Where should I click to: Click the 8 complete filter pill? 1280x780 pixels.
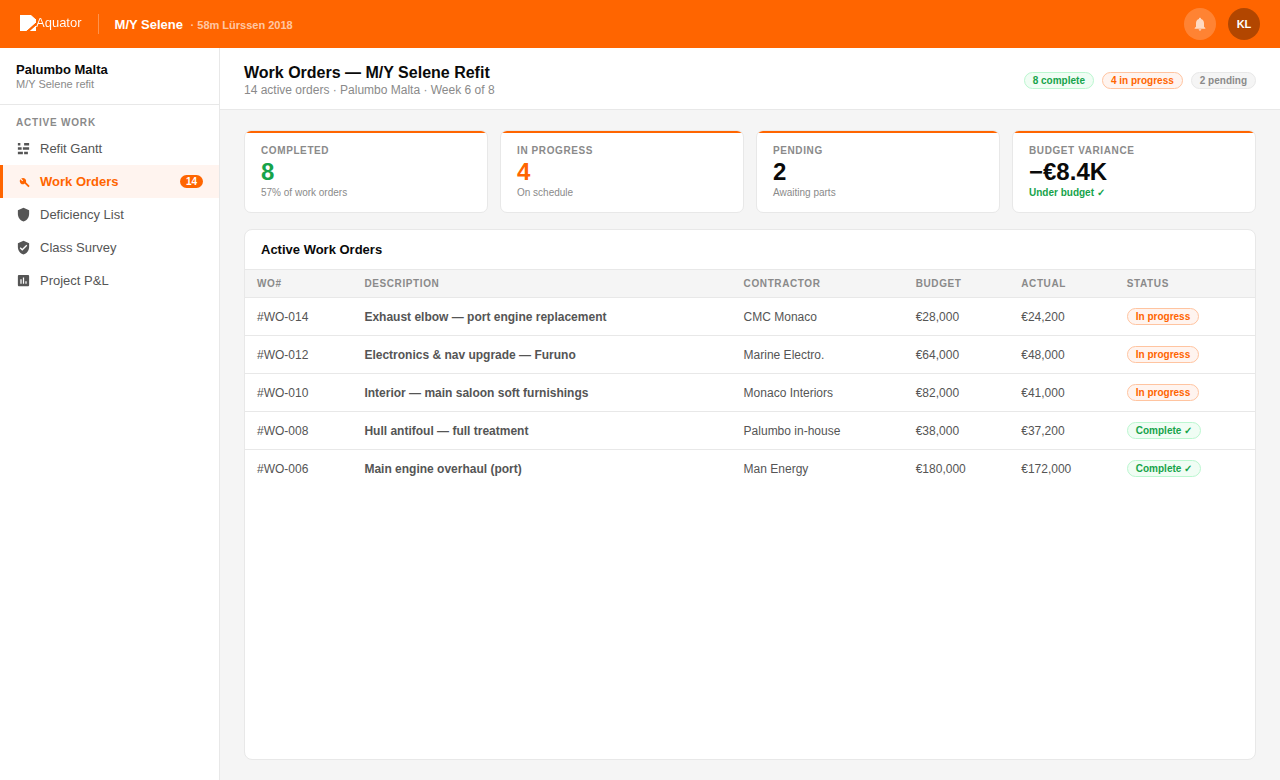click(x=1059, y=81)
